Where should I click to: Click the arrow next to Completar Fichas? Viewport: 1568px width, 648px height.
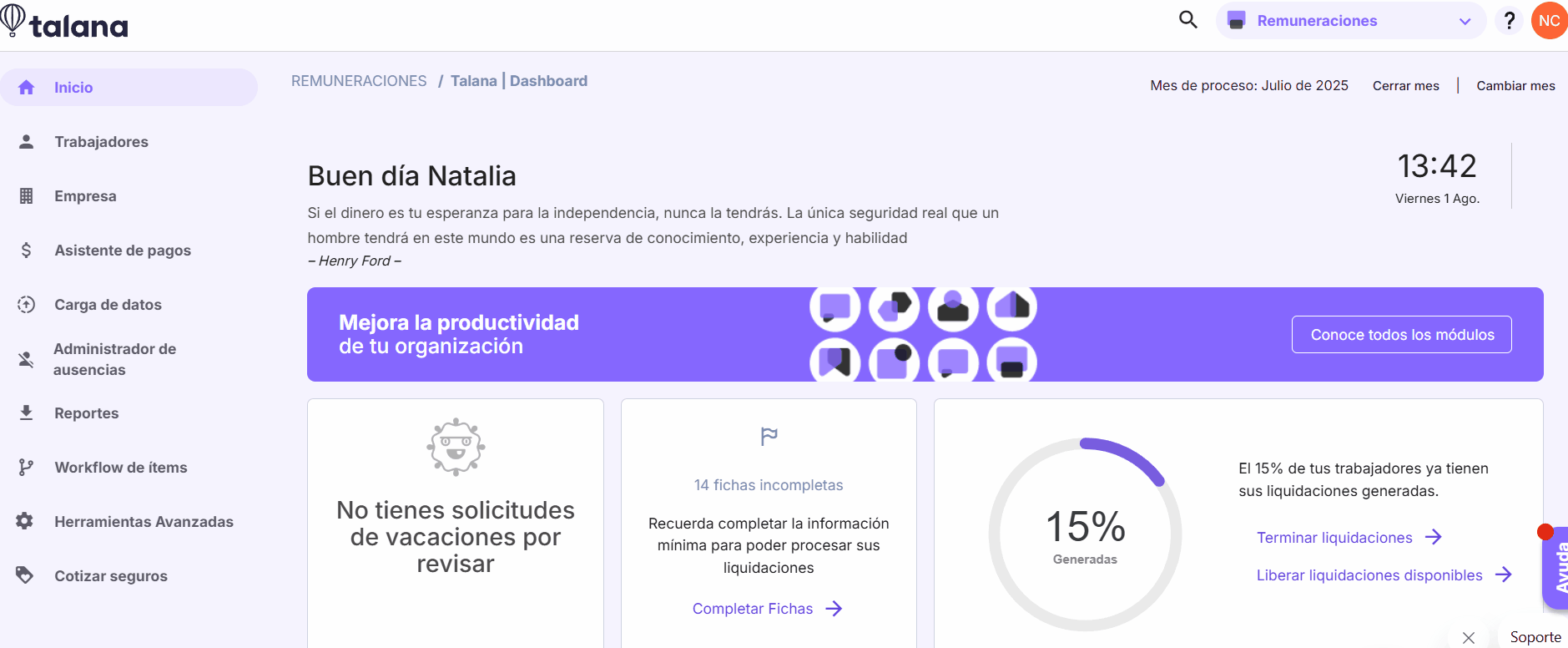834,609
